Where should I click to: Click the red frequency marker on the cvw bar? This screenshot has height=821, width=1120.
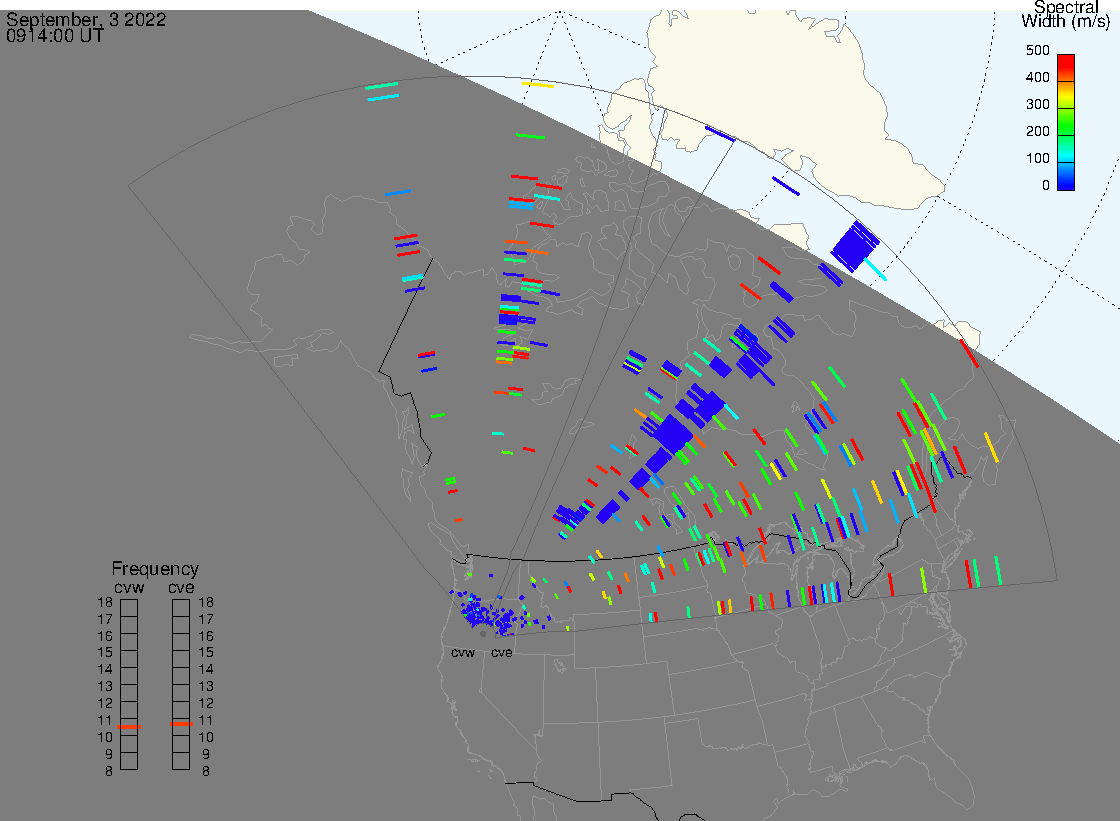[129, 727]
